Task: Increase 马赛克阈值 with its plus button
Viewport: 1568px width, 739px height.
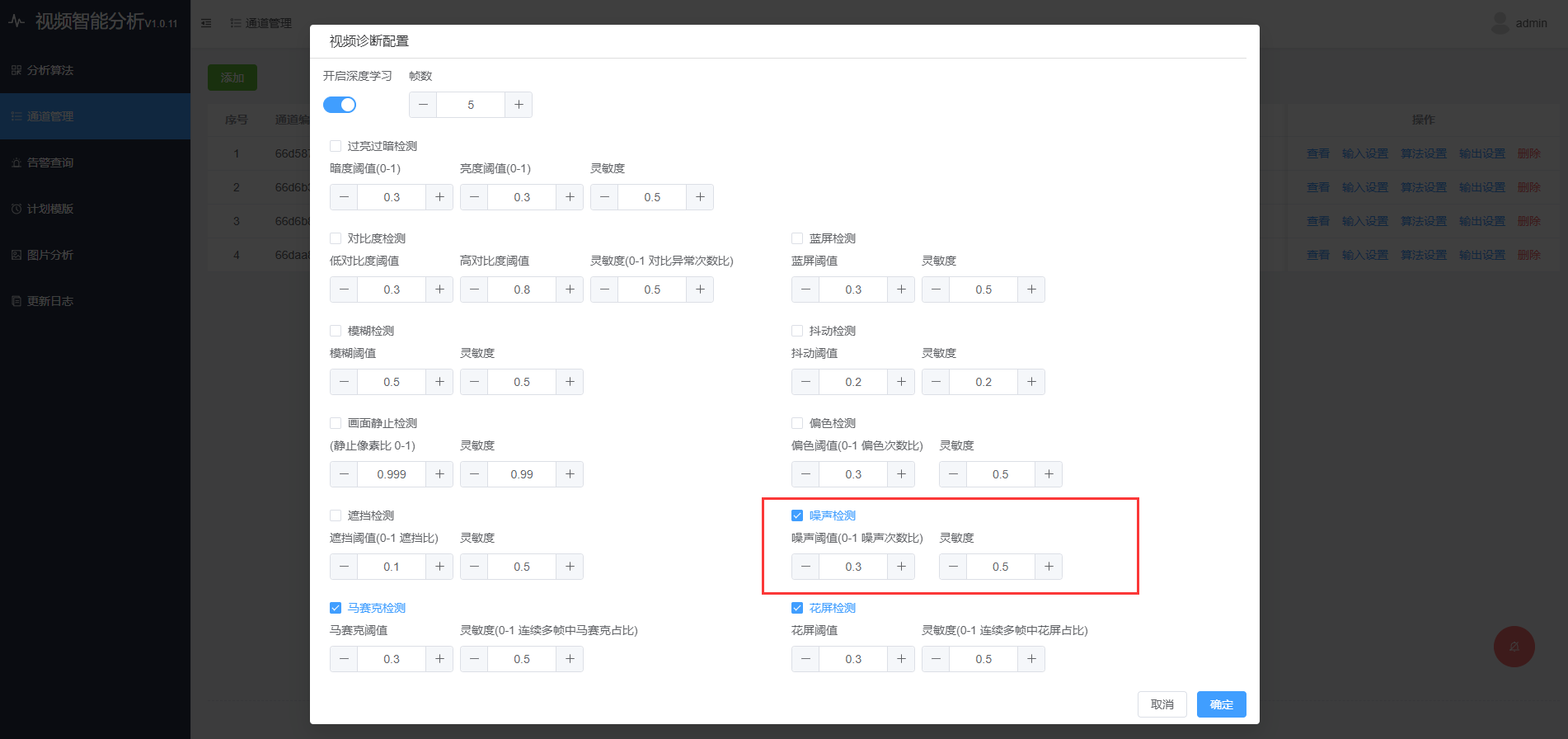Action: tap(439, 659)
